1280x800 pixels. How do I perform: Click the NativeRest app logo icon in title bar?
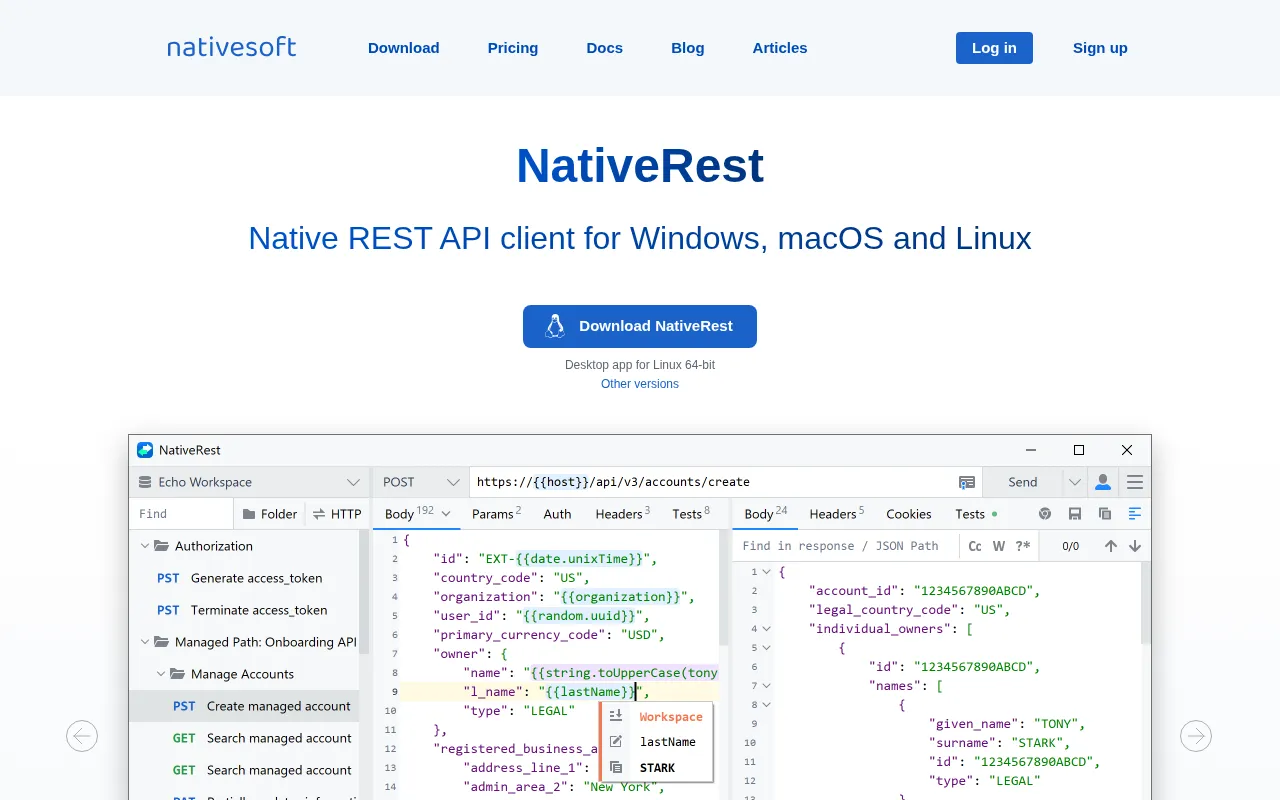[x=145, y=450]
